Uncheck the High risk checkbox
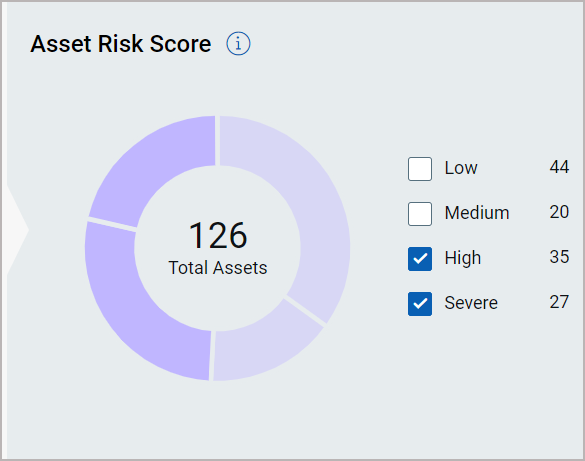585x461 pixels. click(420, 259)
